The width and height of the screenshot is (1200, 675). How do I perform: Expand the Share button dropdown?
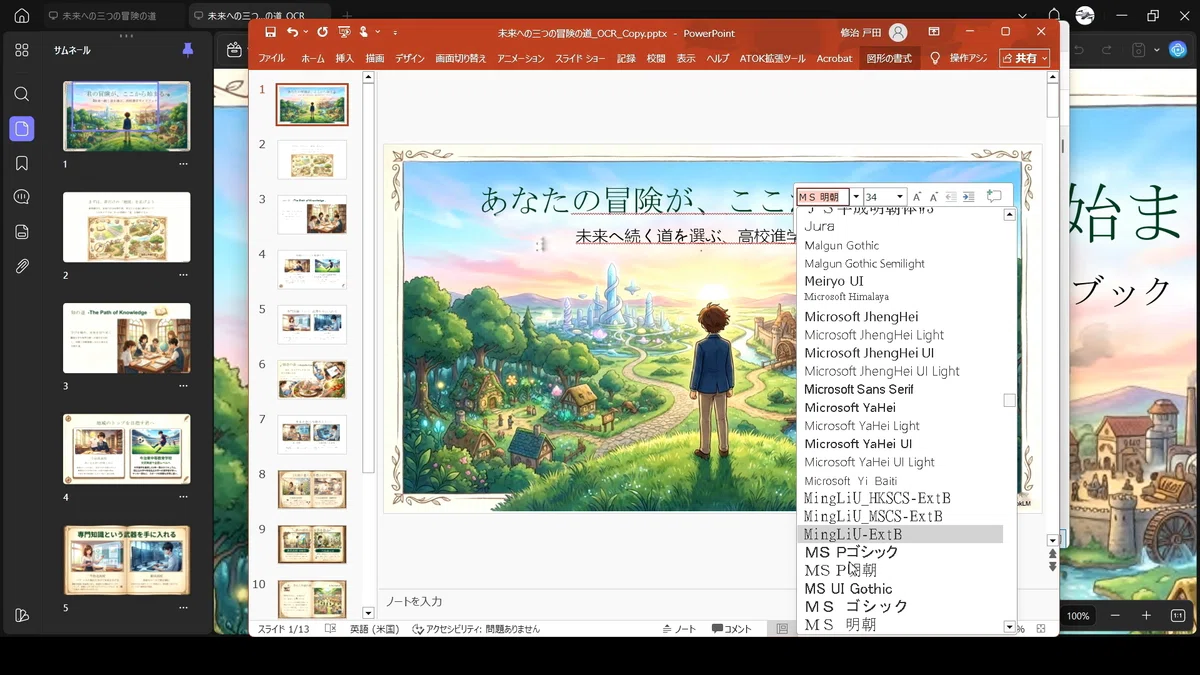tap(1045, 58)
